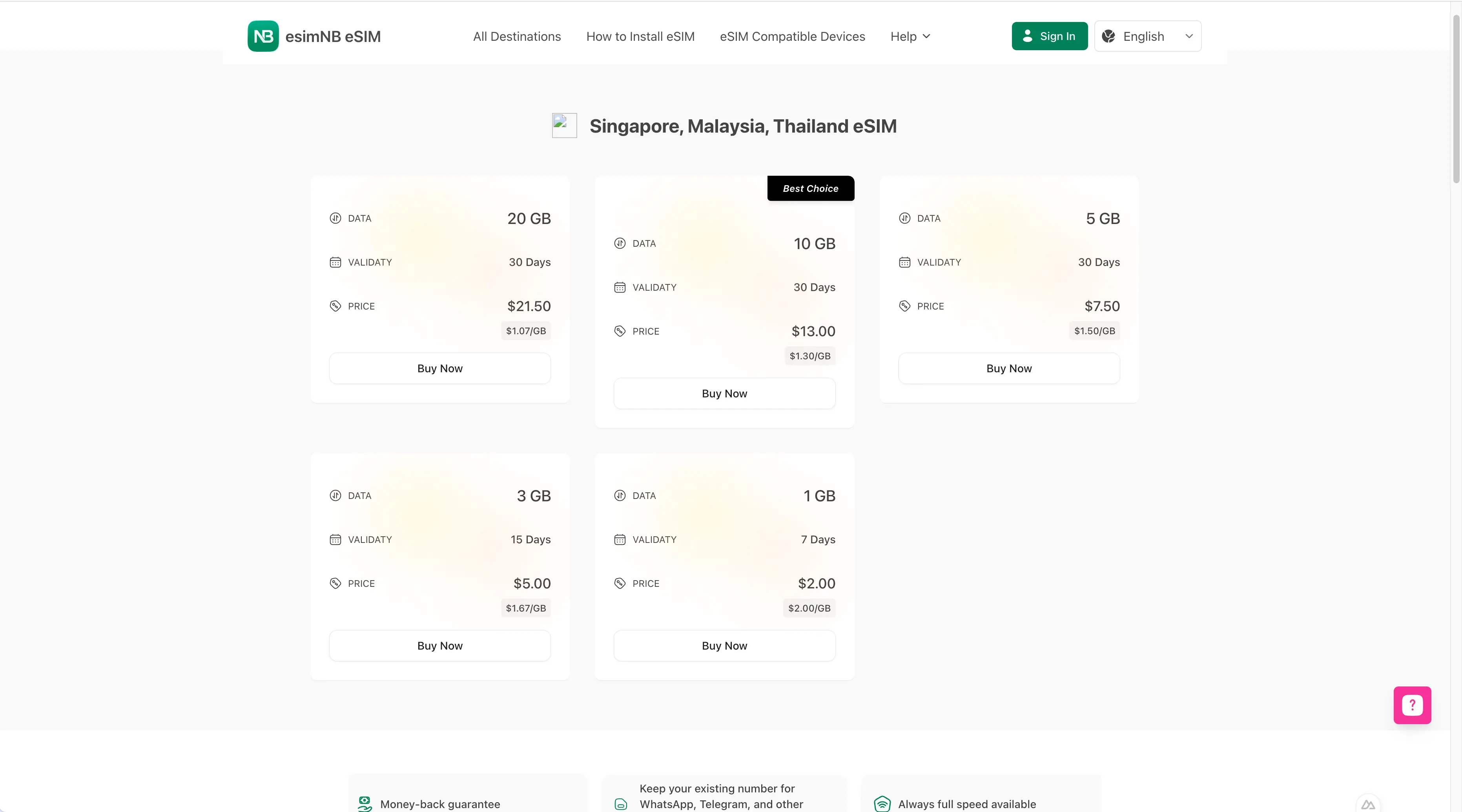This screenshot has width=1462, height=812.
Task: Click the Sign In button
Action: point(1049,36)
